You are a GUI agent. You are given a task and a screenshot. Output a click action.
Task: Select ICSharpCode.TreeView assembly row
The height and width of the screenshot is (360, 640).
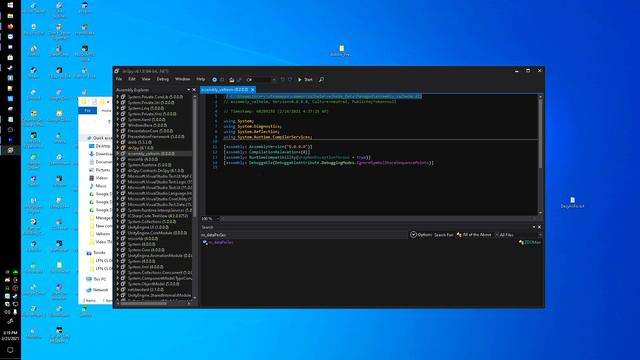click(x=158, y=216)
